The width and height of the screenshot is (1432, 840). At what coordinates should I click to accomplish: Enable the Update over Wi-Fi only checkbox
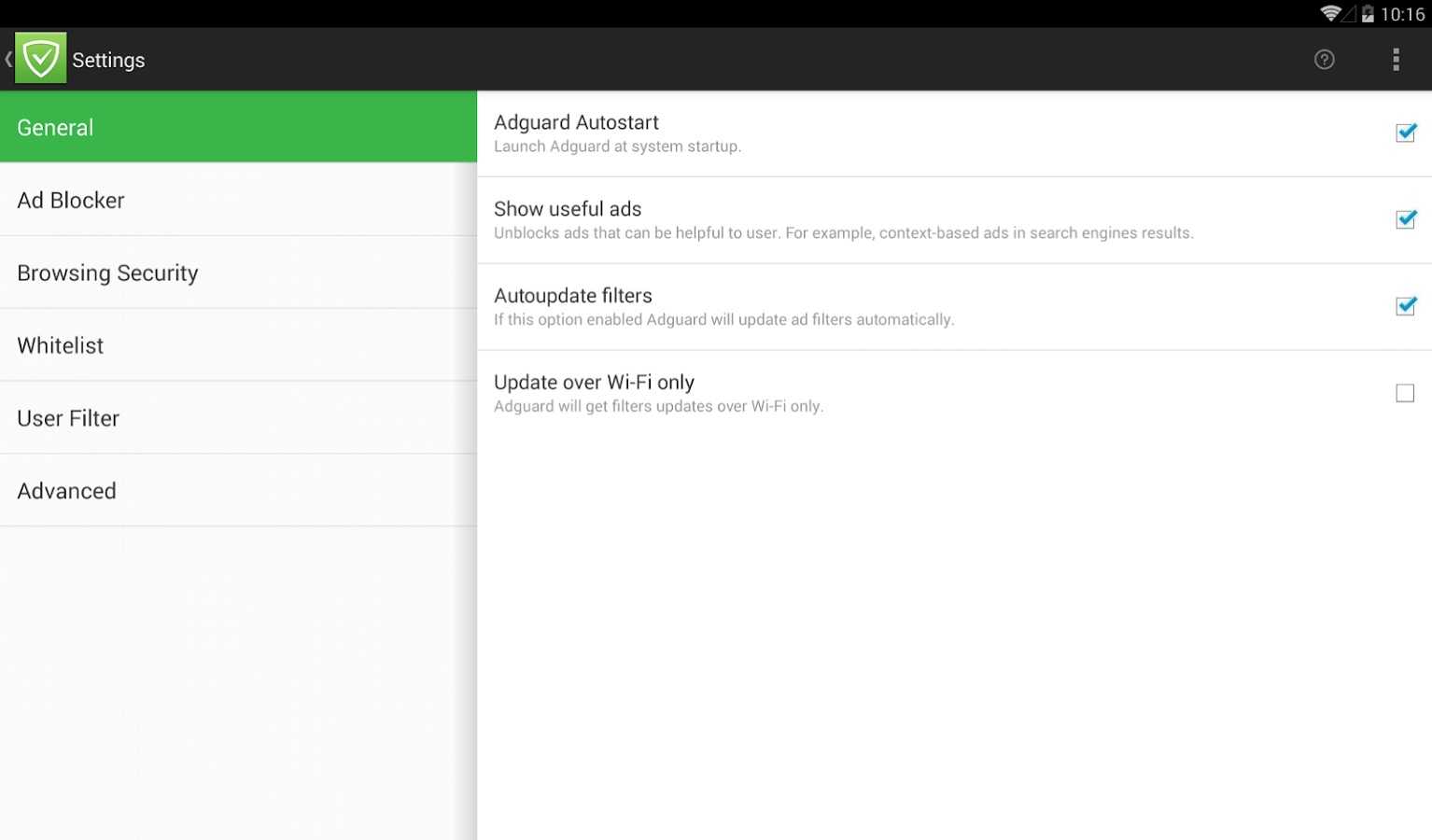pyautogui.click(x=1405, y=393)
